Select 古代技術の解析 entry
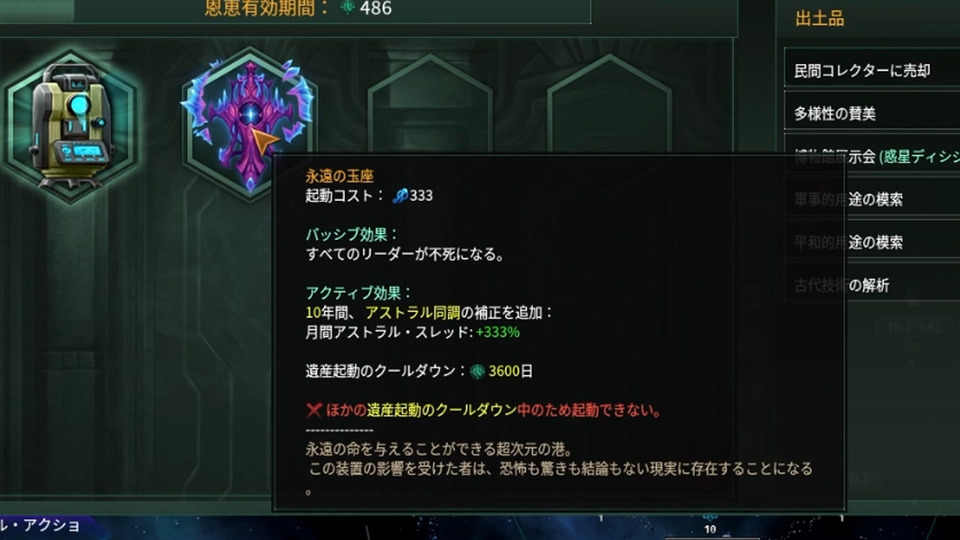The image size is (960, 540). point(872,285)
